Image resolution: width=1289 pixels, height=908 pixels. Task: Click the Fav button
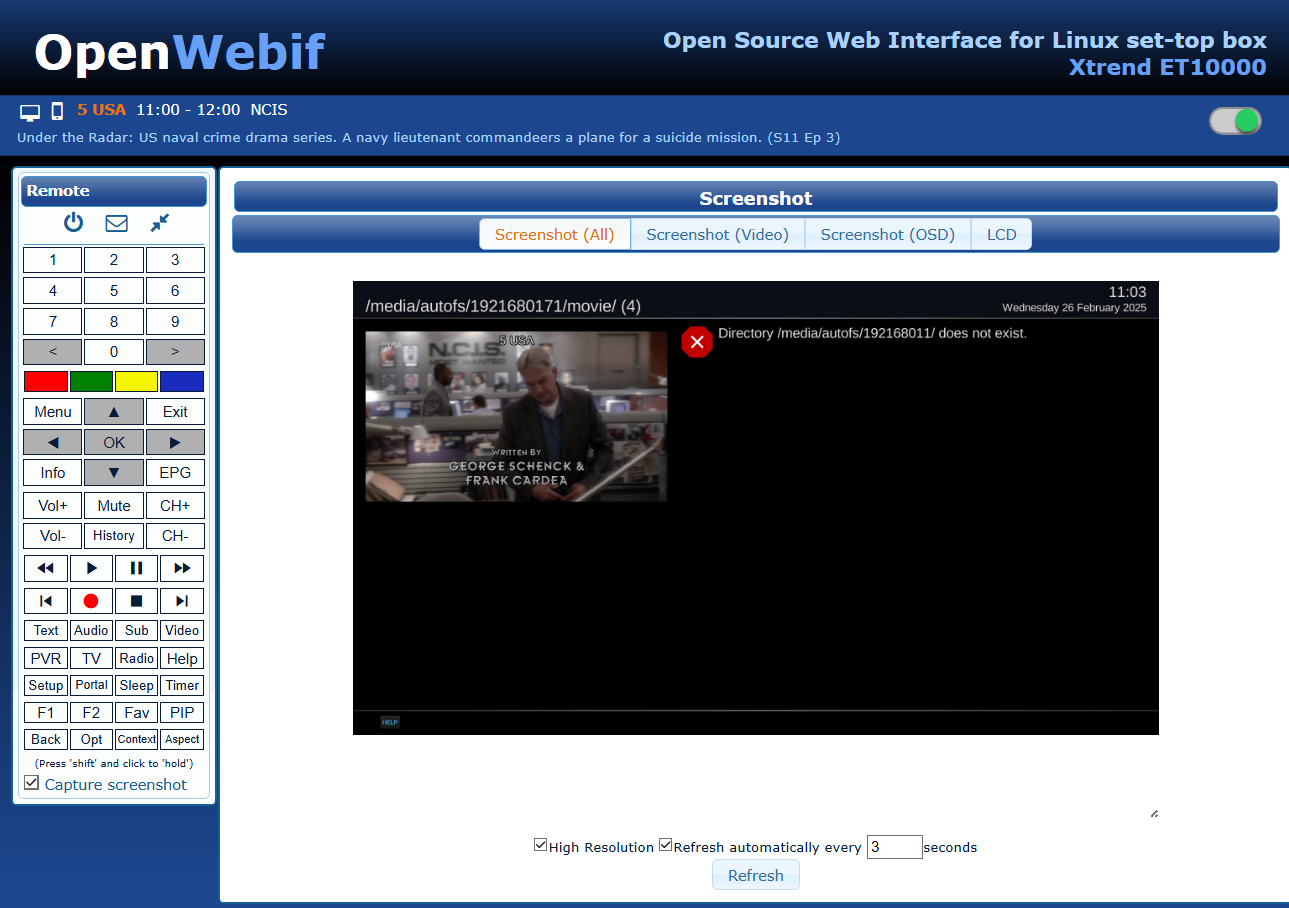[x=137, y=713]
